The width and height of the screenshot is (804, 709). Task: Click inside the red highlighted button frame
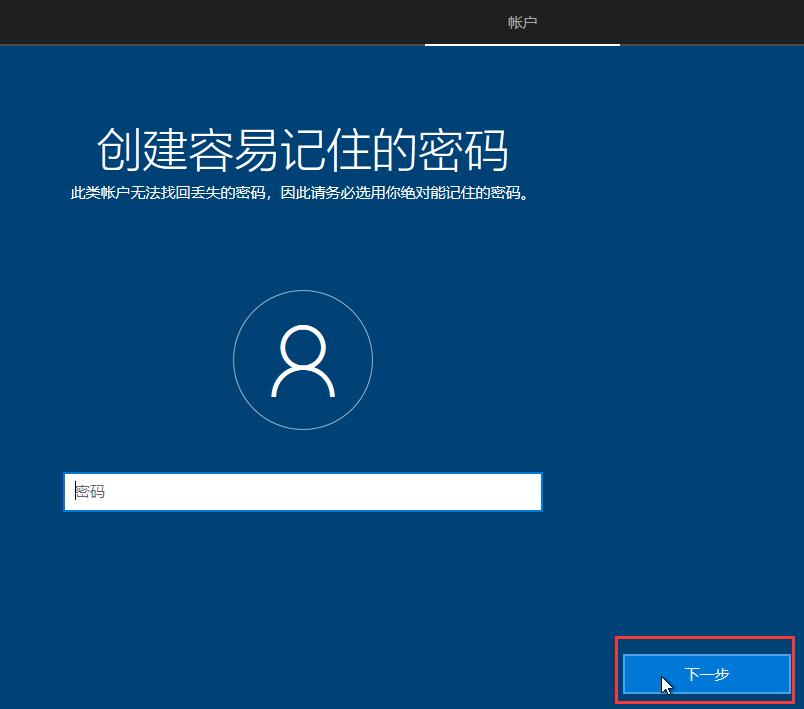[706, 673]
